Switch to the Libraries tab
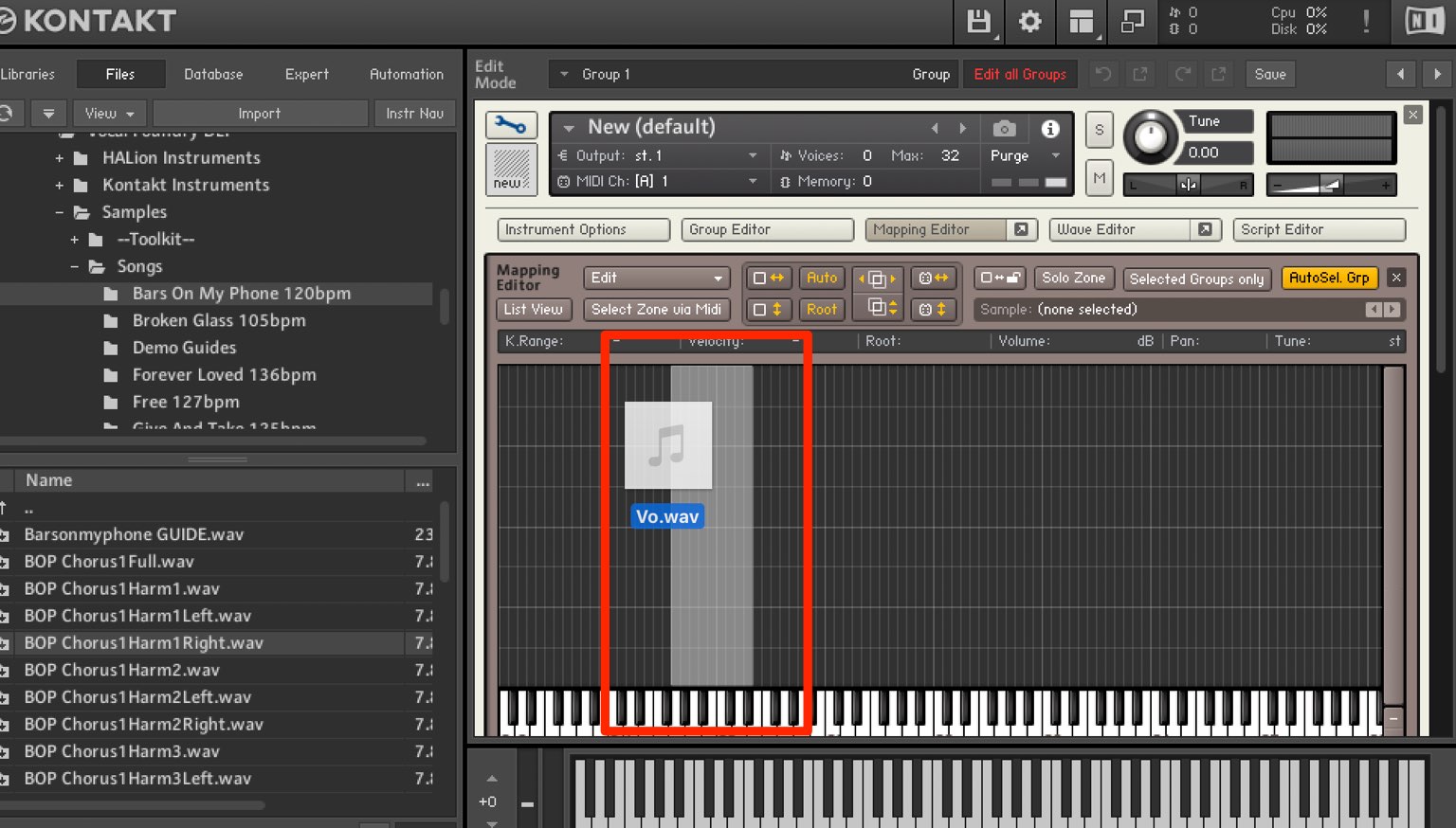The height and width of the screenshot is (828, 1456). 27,74
